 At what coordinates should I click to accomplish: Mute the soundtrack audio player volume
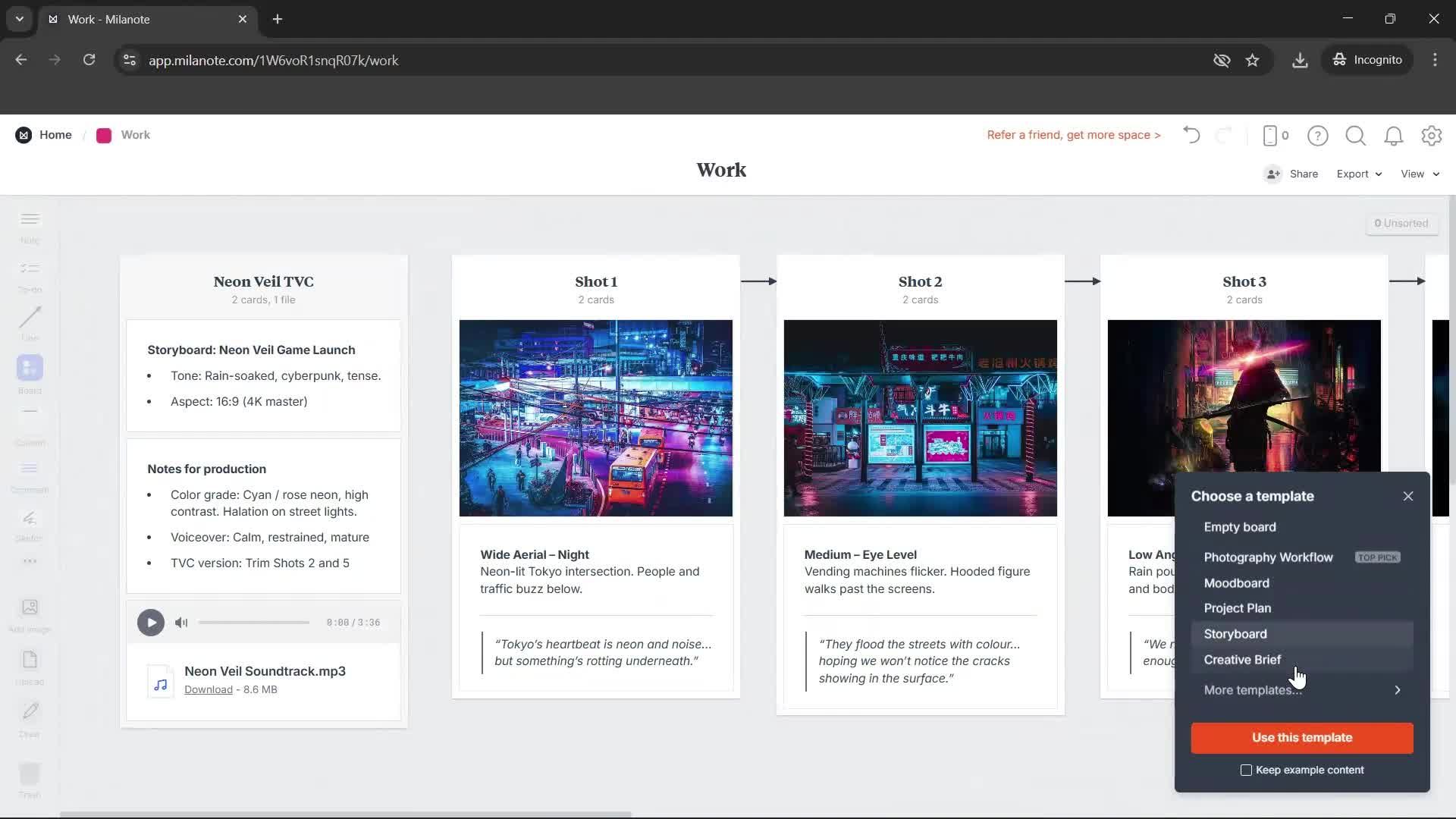coord(180,622)
